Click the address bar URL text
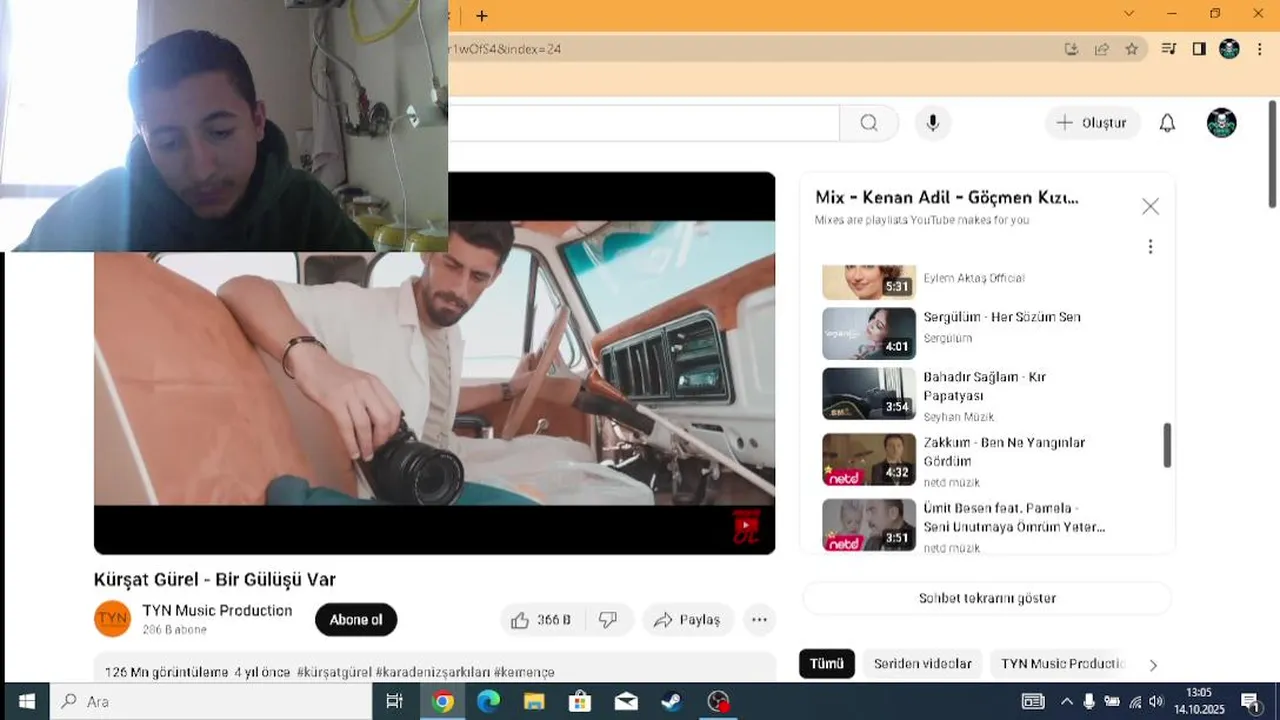 coord(505,49)
